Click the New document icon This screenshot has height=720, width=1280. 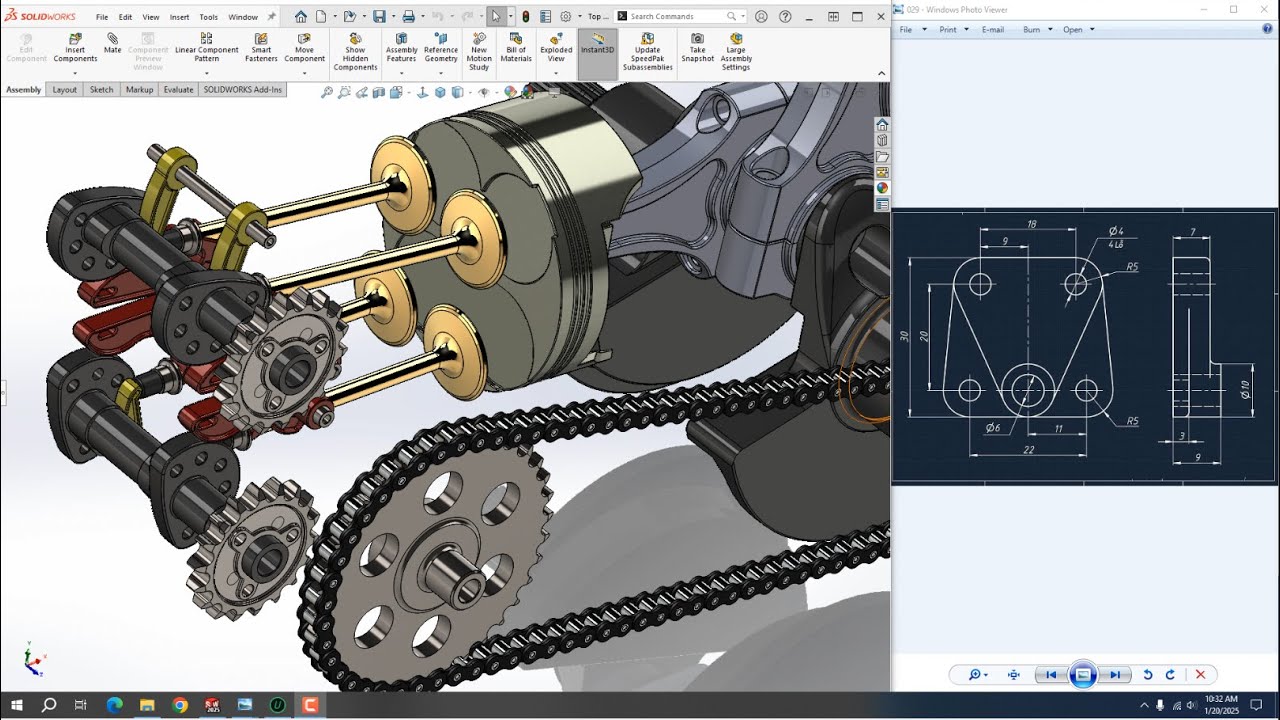point(321,16)
